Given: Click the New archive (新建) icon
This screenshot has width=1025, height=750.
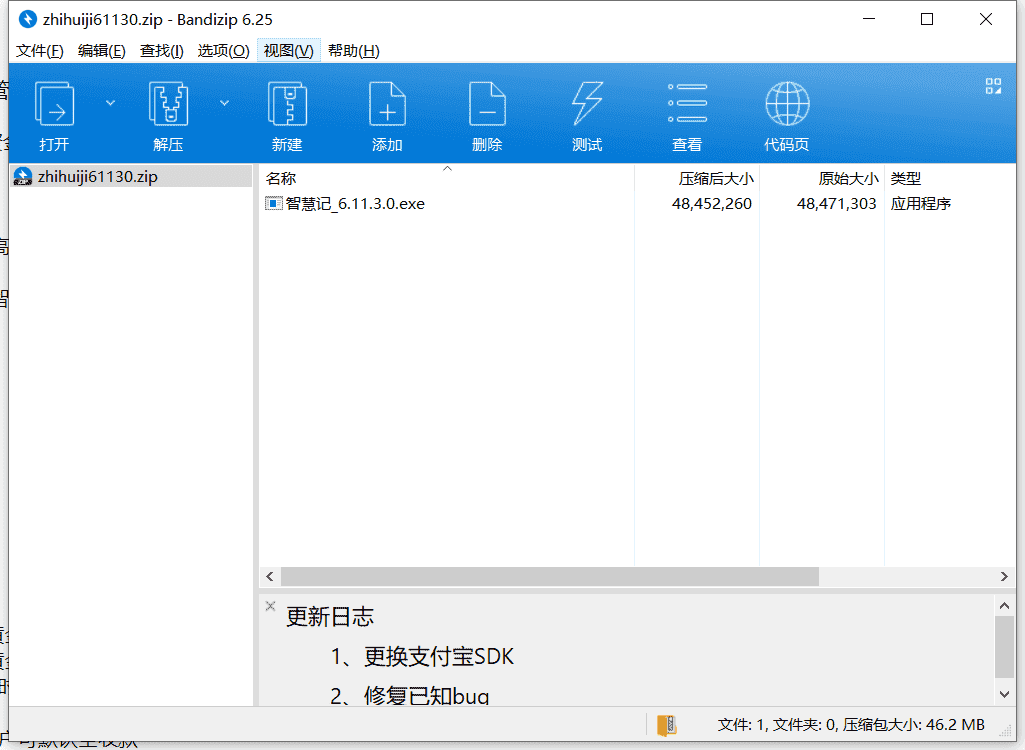Looking at the screenshot, I should pos(287,103).
